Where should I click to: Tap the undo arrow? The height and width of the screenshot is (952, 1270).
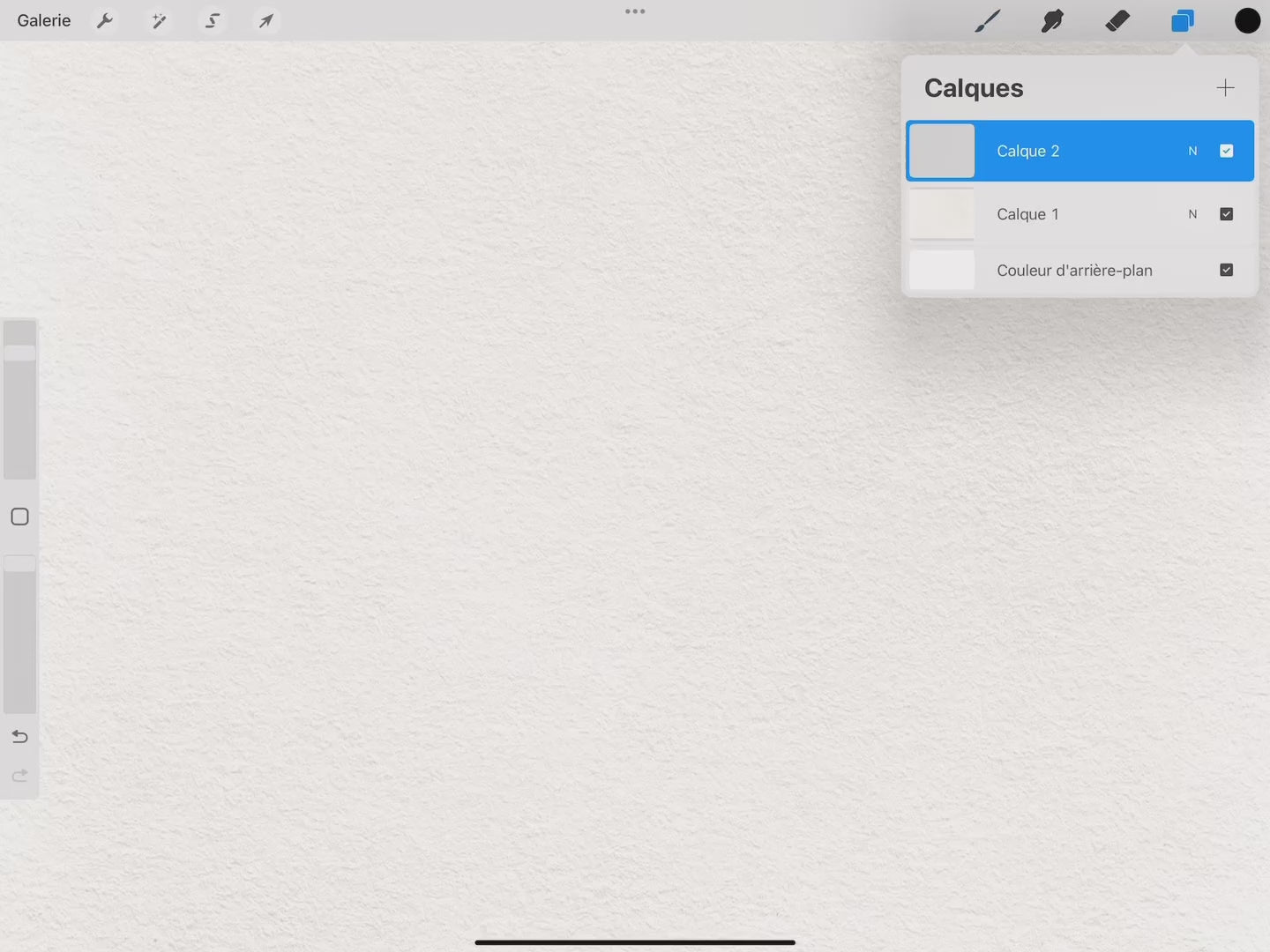[x=19, y=736]
